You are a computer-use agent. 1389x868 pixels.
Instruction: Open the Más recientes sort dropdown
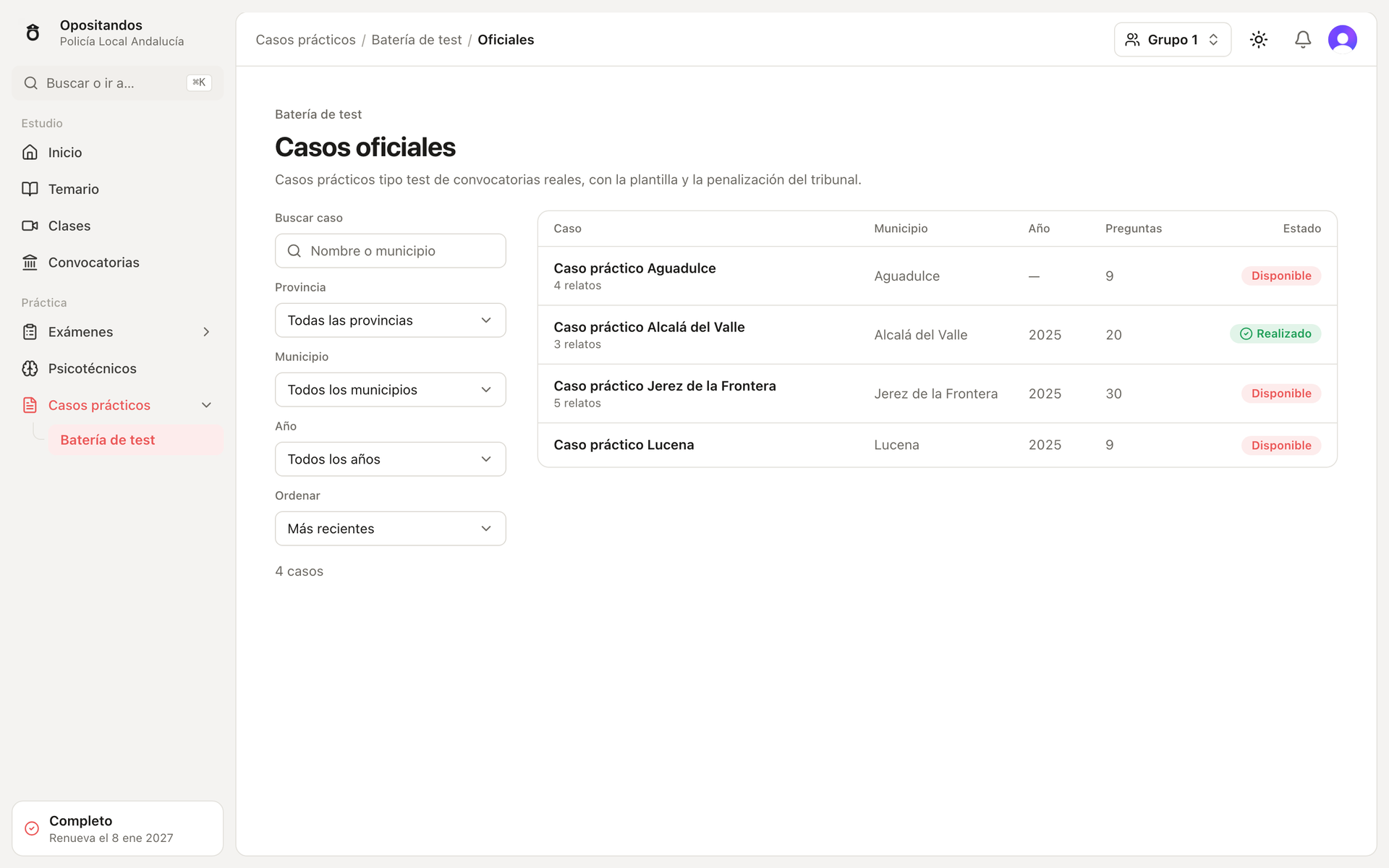point(391,529)
